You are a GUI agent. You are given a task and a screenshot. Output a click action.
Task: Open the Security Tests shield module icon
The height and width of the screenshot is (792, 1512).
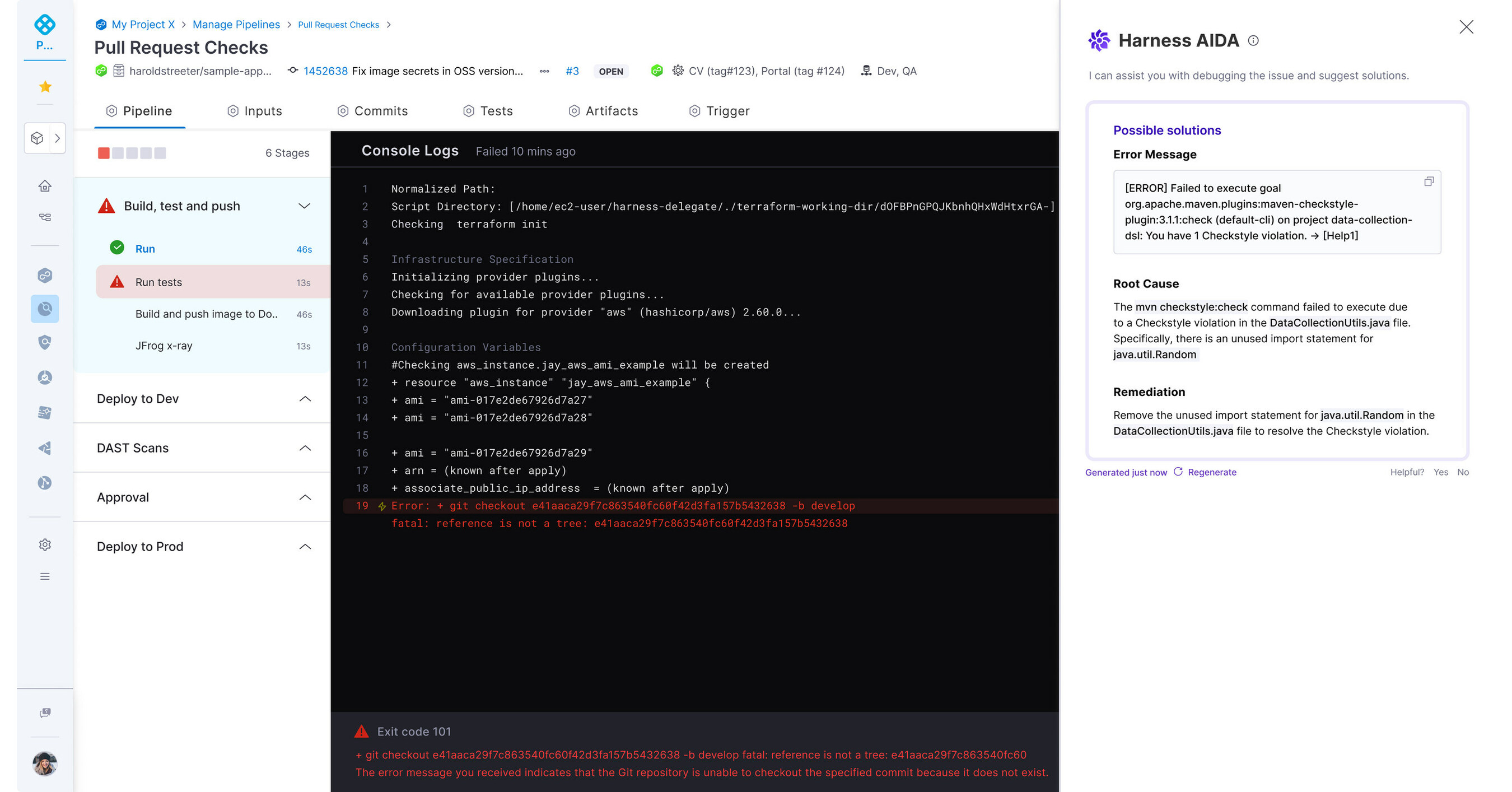pos(45,342)
